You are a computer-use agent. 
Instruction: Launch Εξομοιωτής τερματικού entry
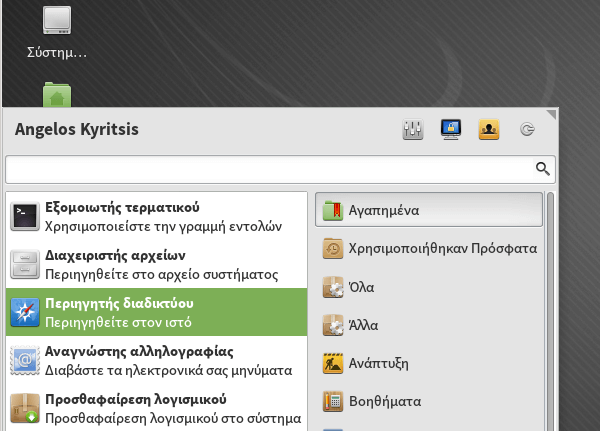coord(157,217)
